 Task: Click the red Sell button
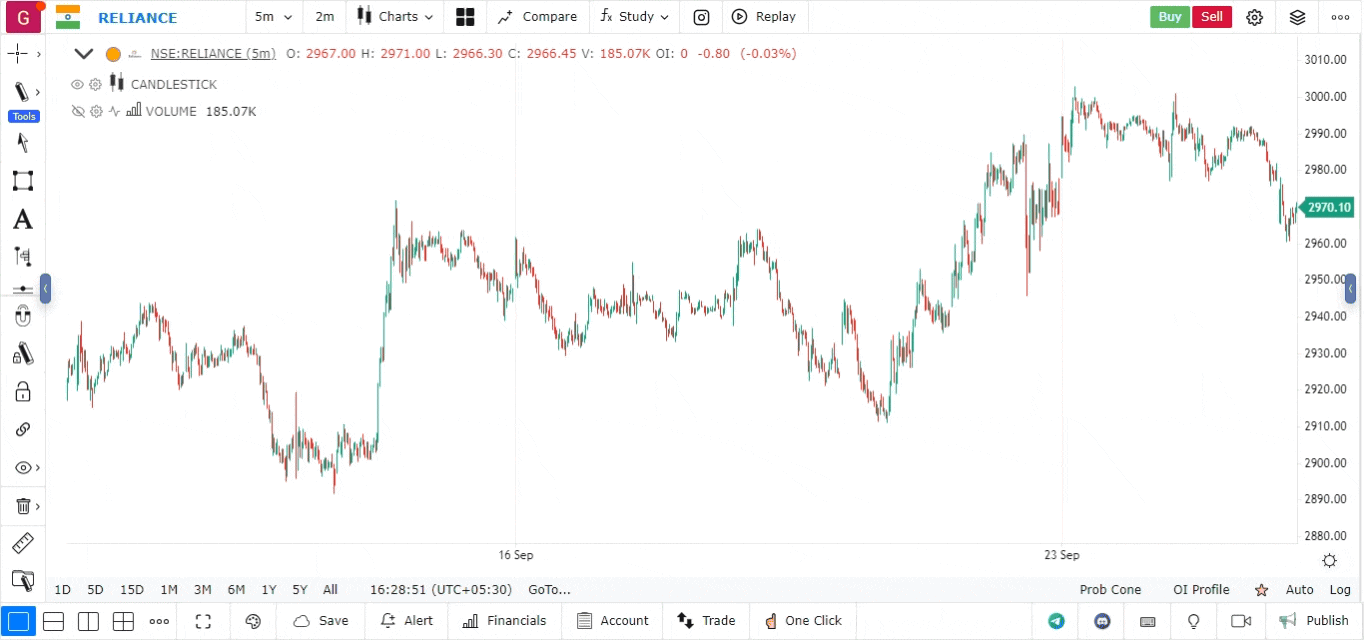click(x=1211, y=17)
